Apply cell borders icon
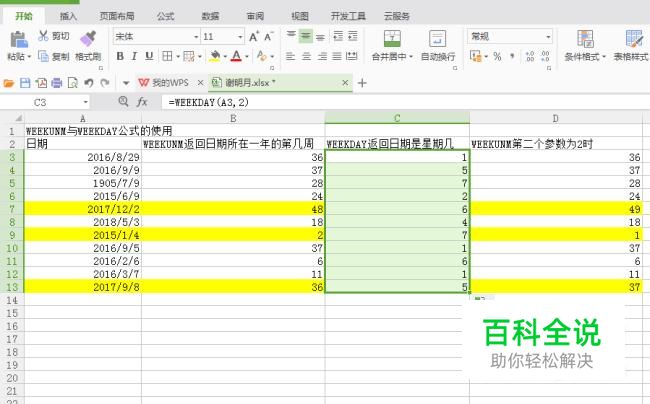The height and width of the screenshot is (404, 650). coord(167,56)
